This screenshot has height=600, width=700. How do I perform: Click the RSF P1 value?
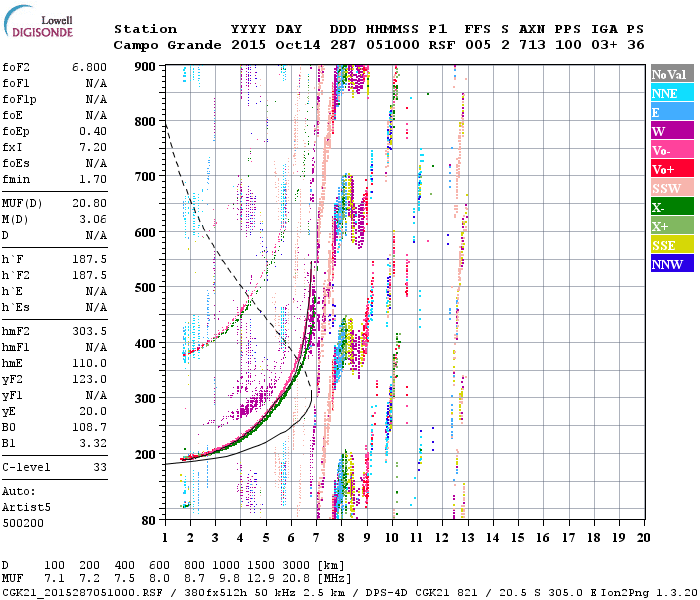tap(442, 45)
